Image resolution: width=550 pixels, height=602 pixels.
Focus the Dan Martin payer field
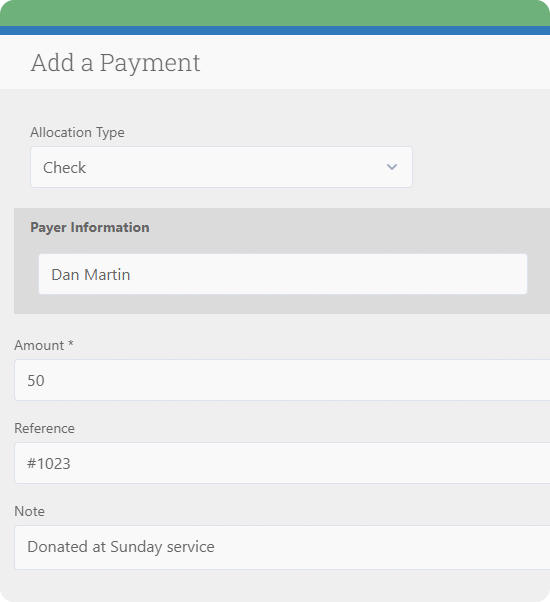(x=283, y=274)
